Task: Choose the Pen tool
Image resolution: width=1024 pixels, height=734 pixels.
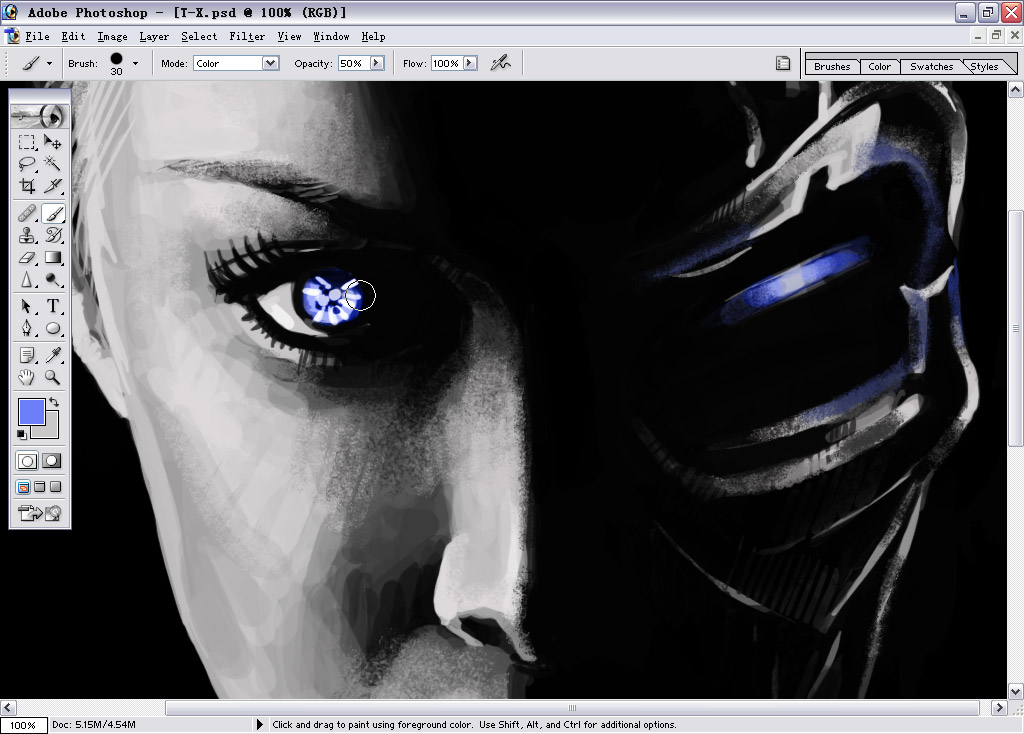Action: [27, 328]
